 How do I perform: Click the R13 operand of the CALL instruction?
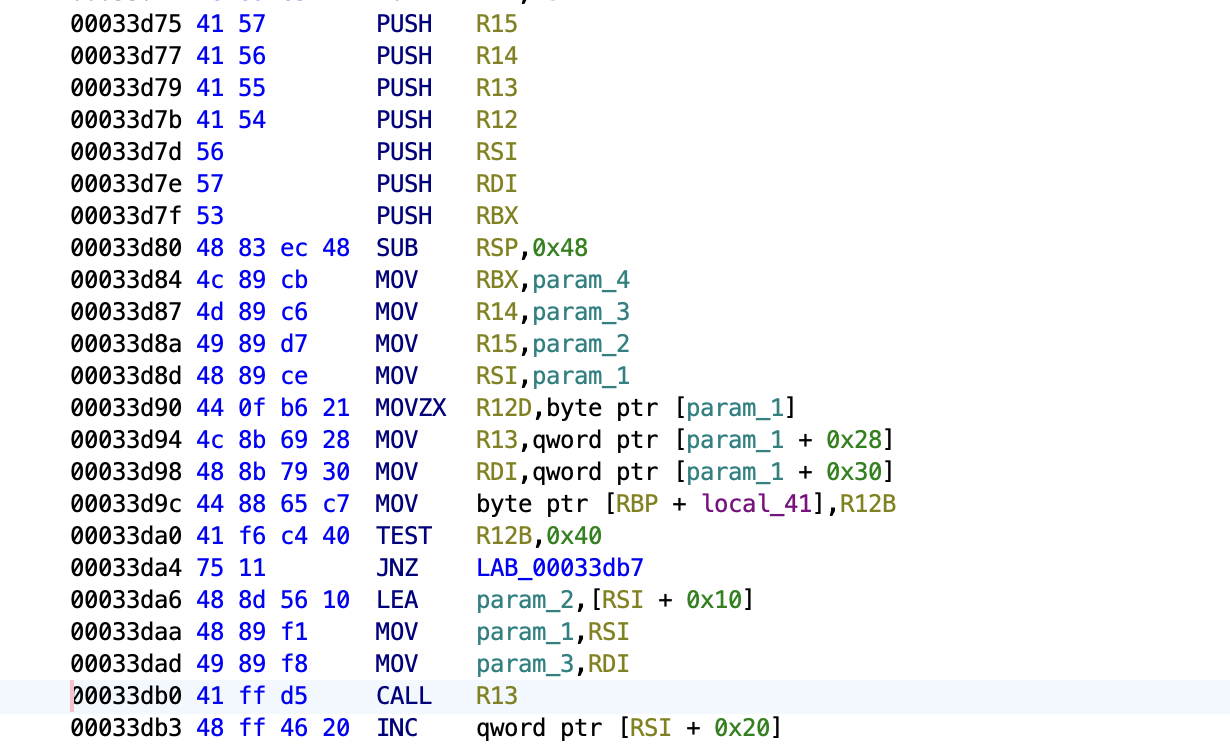pyautogui.click(x=497, y=696)
